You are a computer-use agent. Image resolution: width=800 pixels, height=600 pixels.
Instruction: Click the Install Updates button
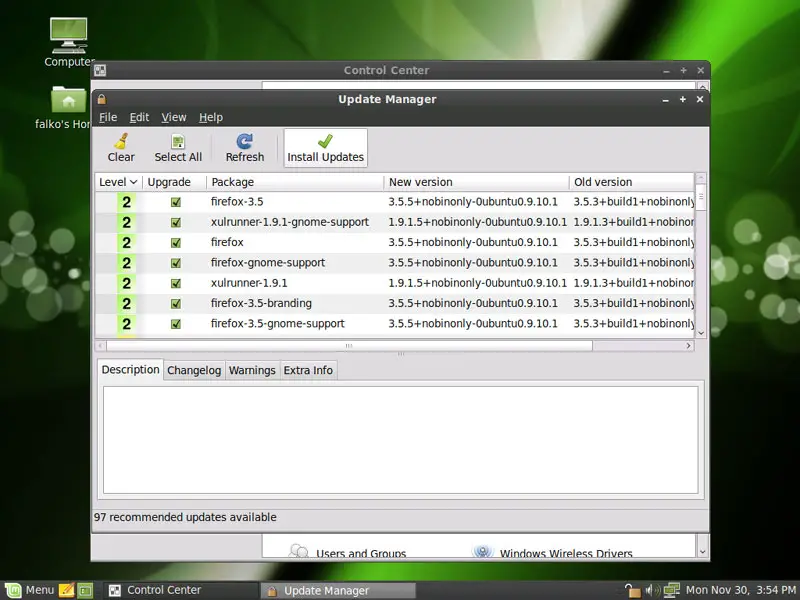tap(326, 148)
